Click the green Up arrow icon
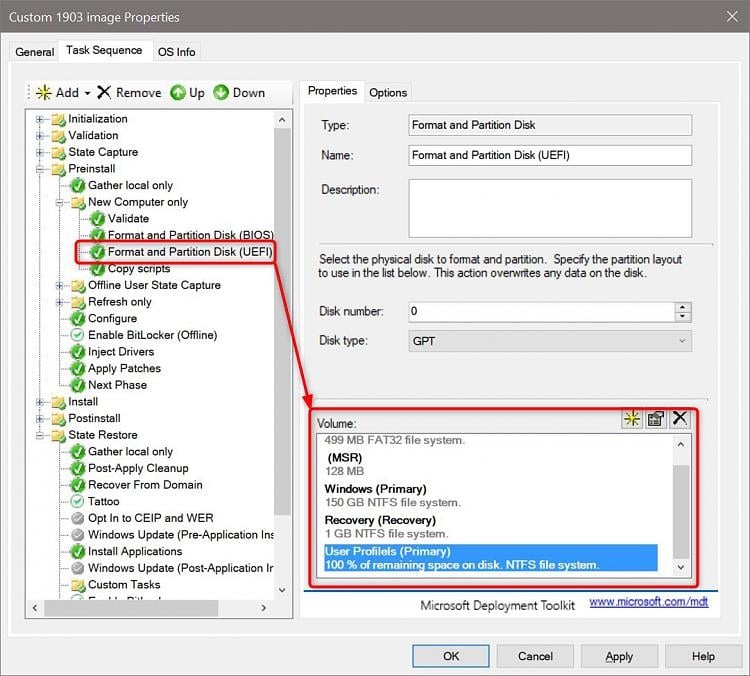Viewport: 750px width, 676px height. pos(178,92)
